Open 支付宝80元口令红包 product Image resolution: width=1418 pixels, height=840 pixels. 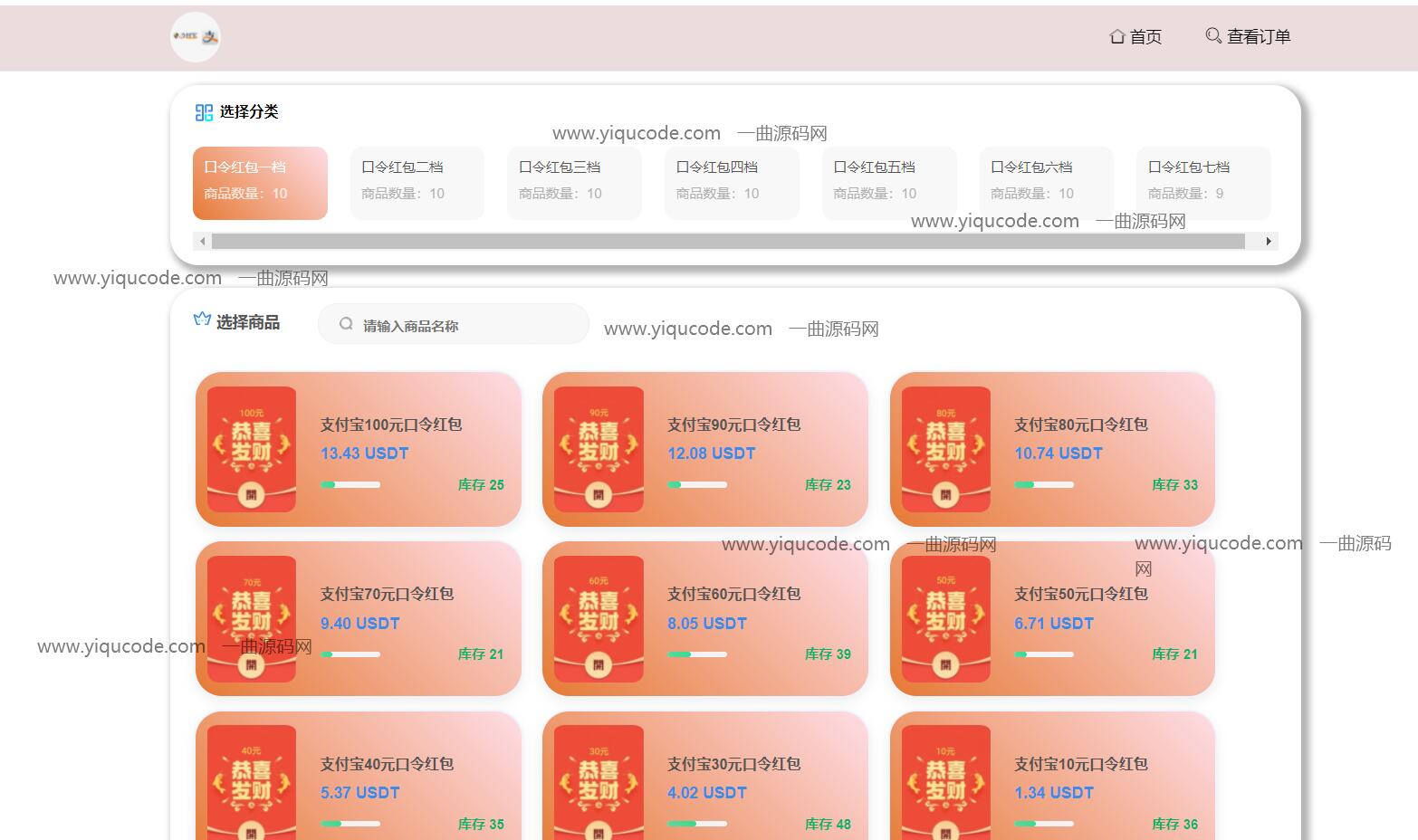[x=1081, y=425]
